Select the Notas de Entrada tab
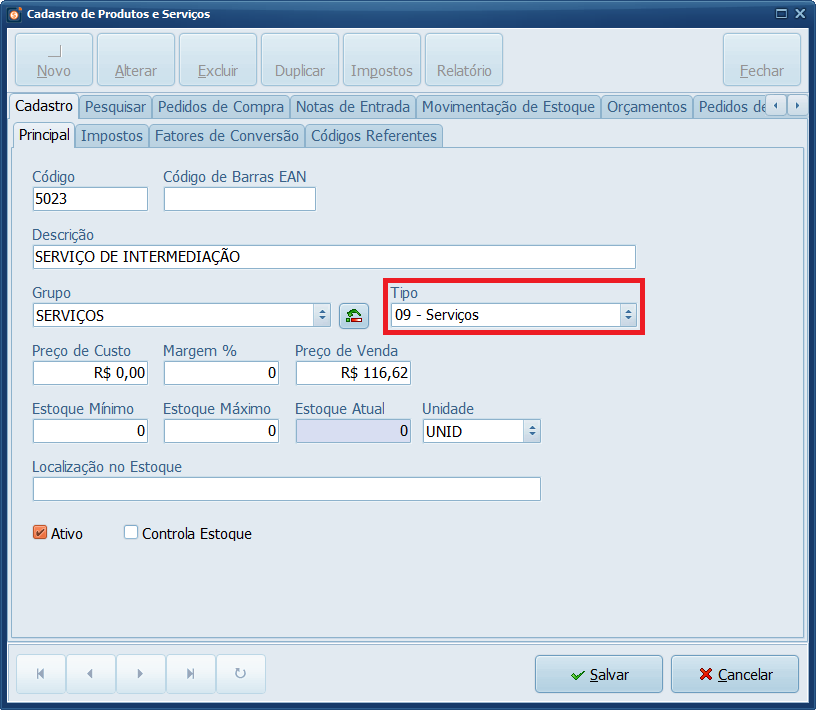The image size is (816, 710). 353,107
